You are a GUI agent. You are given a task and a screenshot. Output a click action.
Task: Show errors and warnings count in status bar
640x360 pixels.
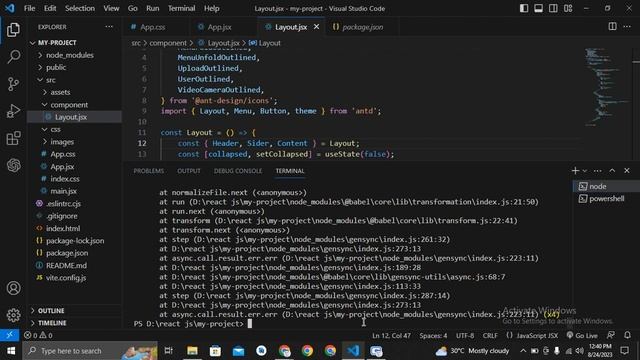(x=38, y=335)
